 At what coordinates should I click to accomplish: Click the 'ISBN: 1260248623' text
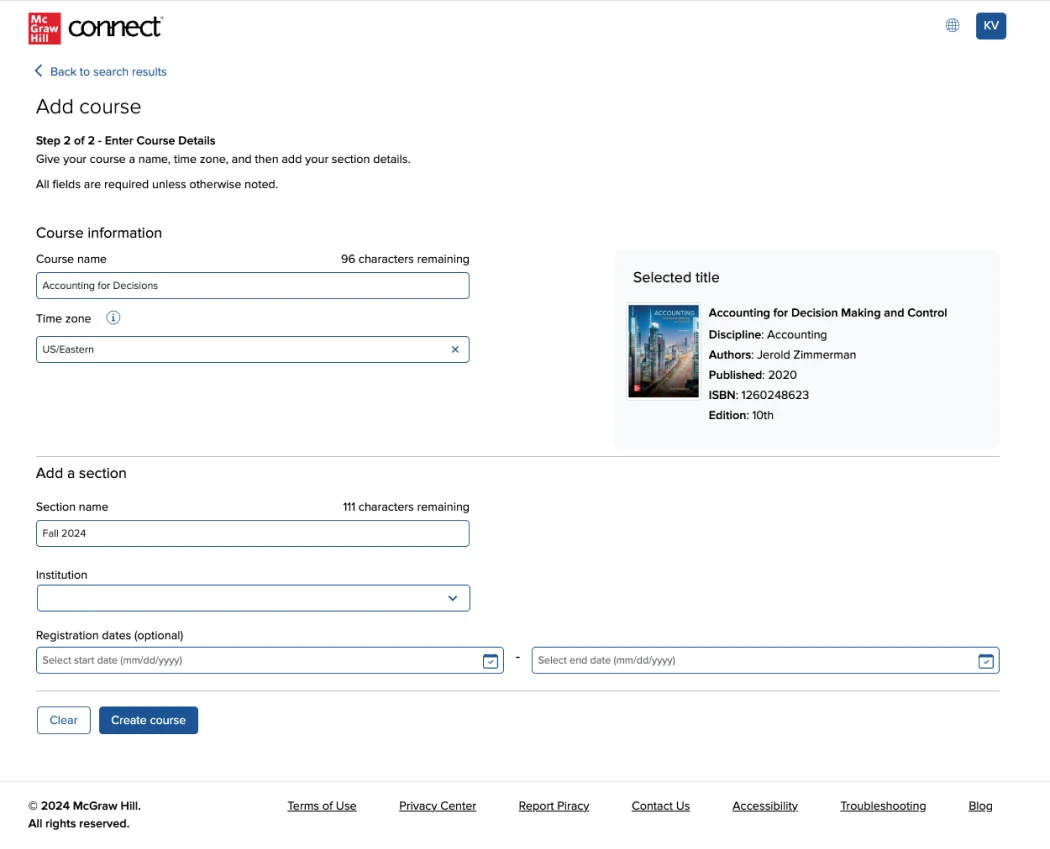[759, 395]
